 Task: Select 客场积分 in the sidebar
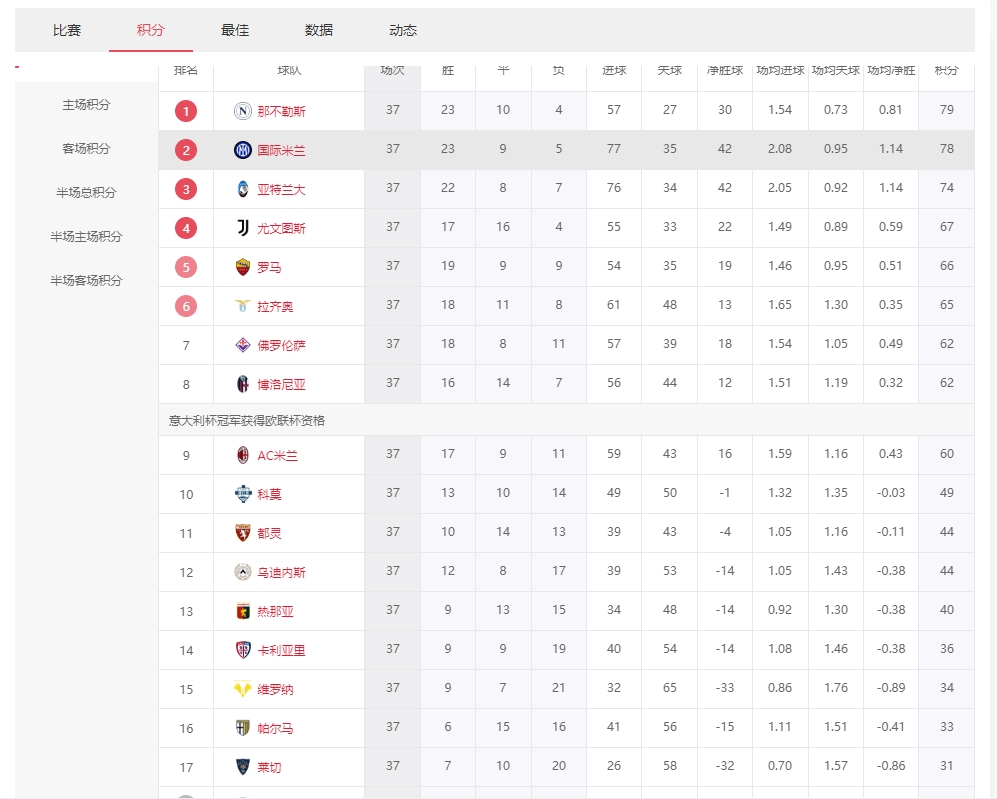pyautogui.click(x=86, y=149)
